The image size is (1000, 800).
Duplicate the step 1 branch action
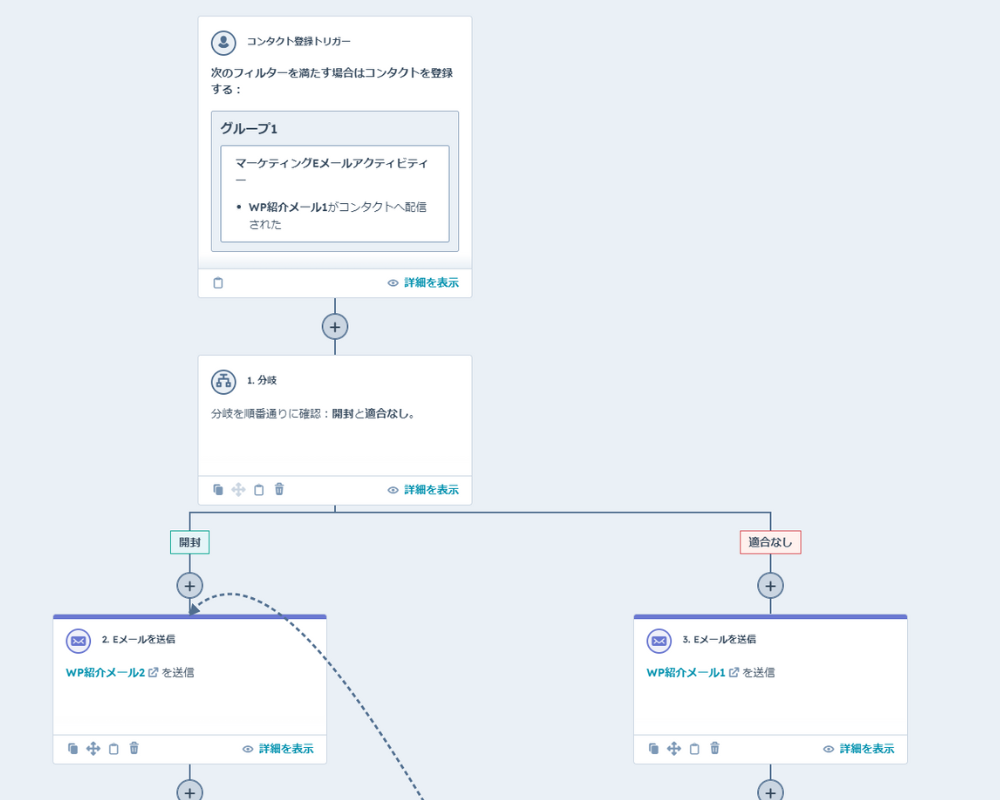218,490
